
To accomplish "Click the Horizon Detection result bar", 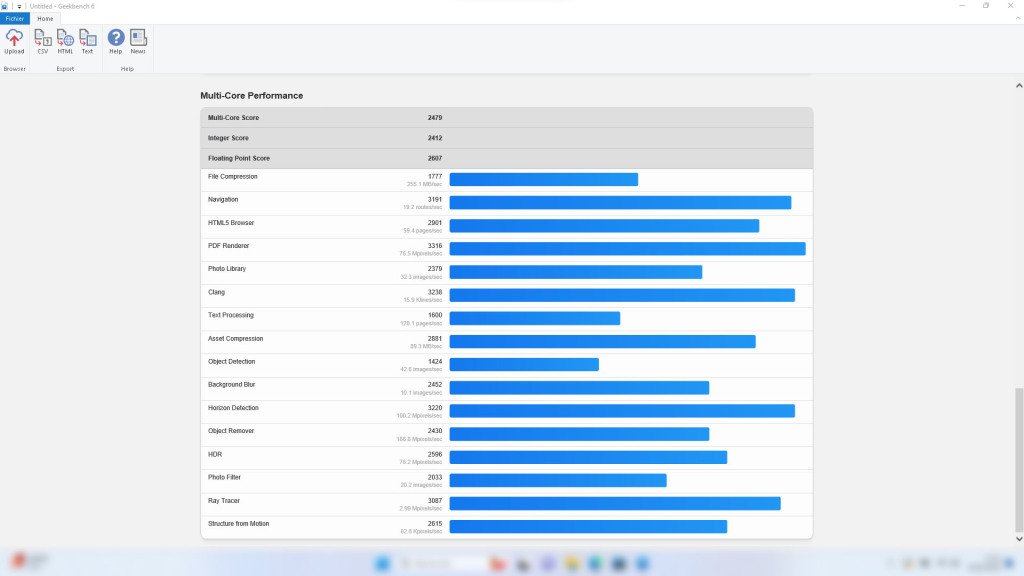I will [x=622, y=411].
